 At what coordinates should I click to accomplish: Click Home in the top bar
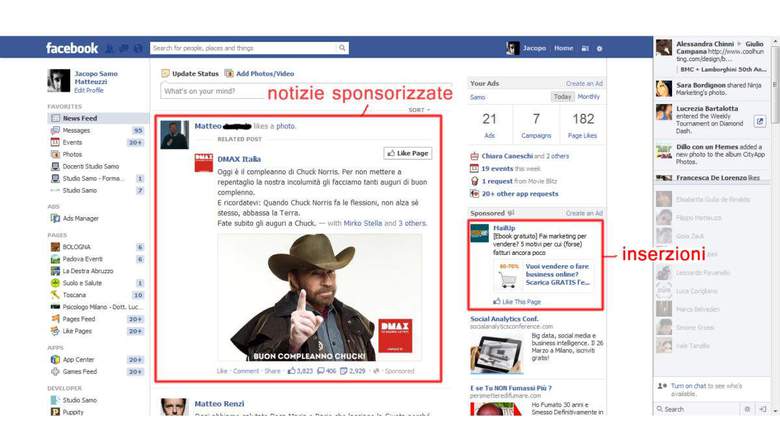tap(564, 48)
